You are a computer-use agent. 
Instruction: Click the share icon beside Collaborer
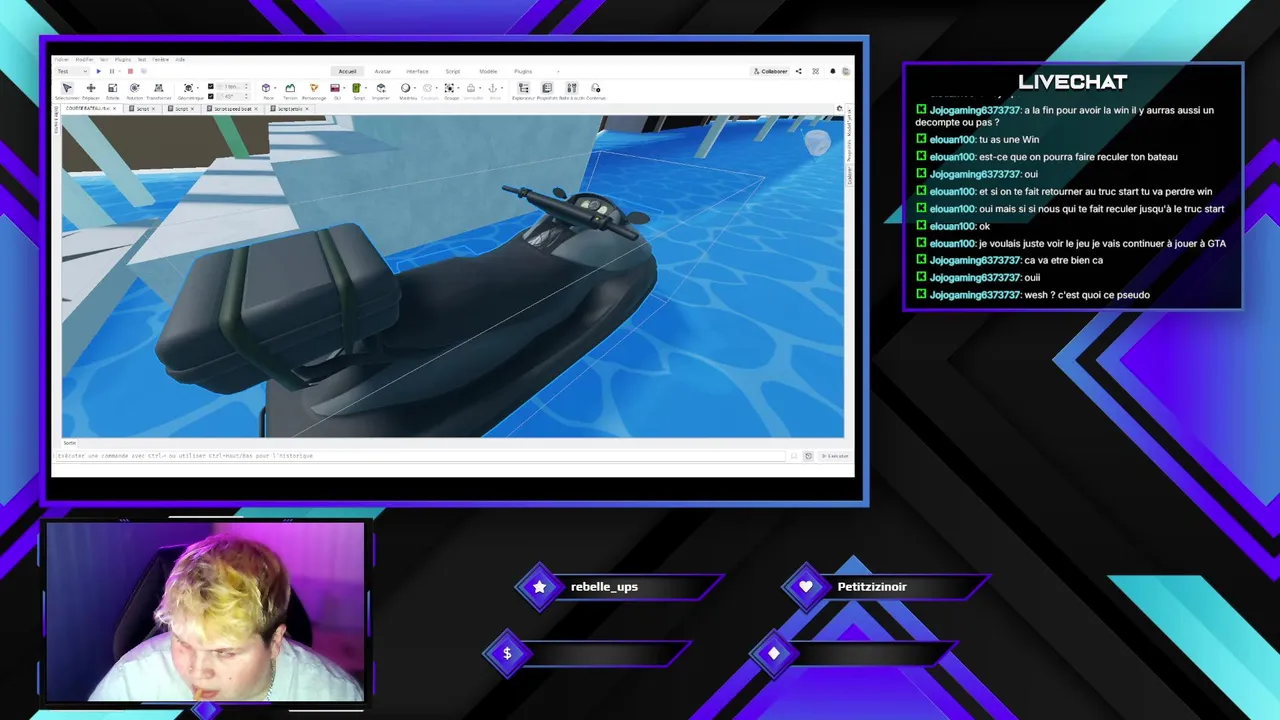[799, 71]
